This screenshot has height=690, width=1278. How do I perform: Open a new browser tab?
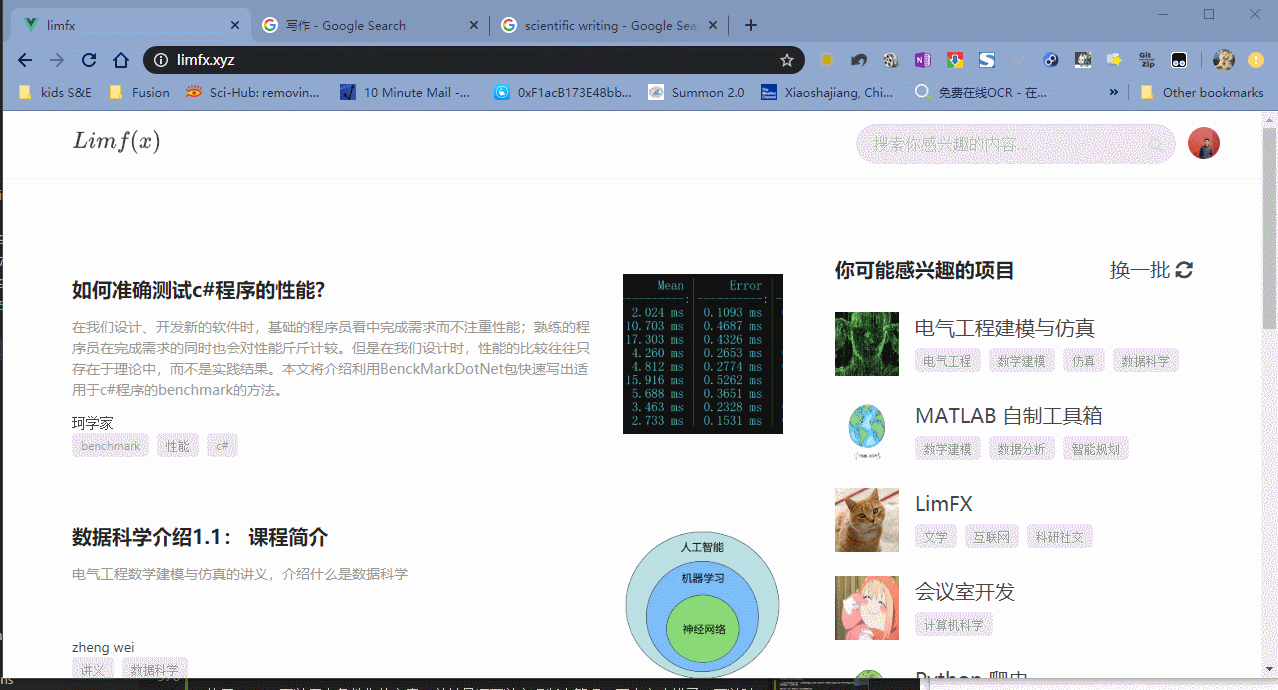point(751,25)
